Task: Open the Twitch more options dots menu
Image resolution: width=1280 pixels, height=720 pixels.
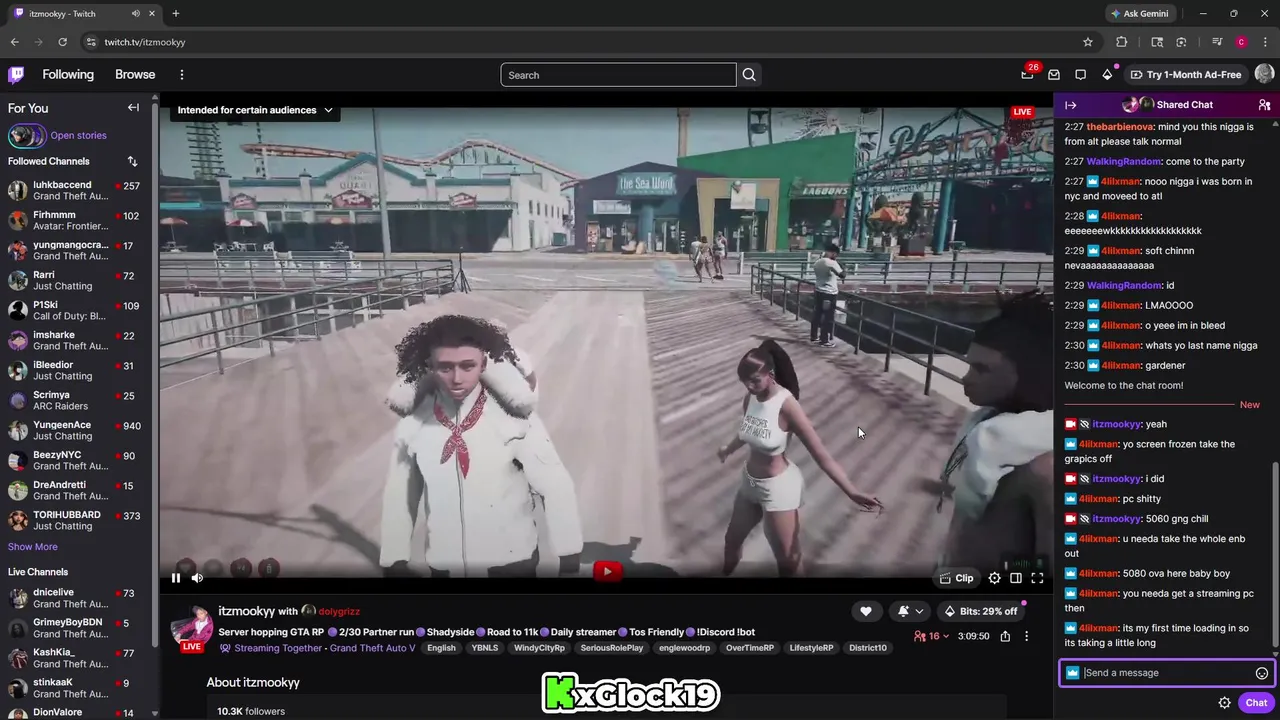Action: [x=182, y=74]
